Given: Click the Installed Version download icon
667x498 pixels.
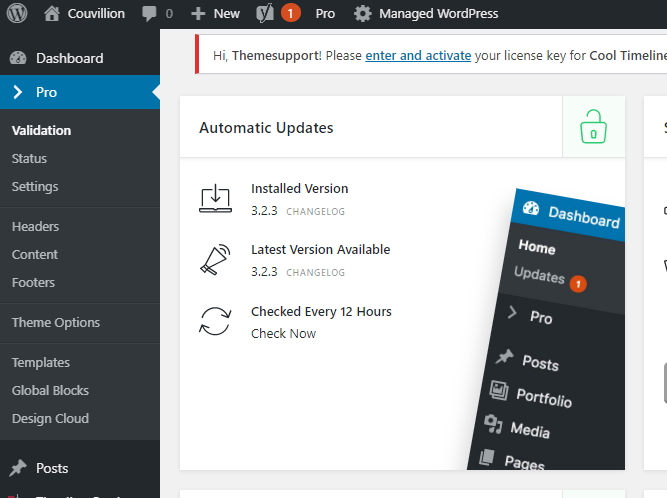Looking at the screenshot, I should click(x=216, y=198).
